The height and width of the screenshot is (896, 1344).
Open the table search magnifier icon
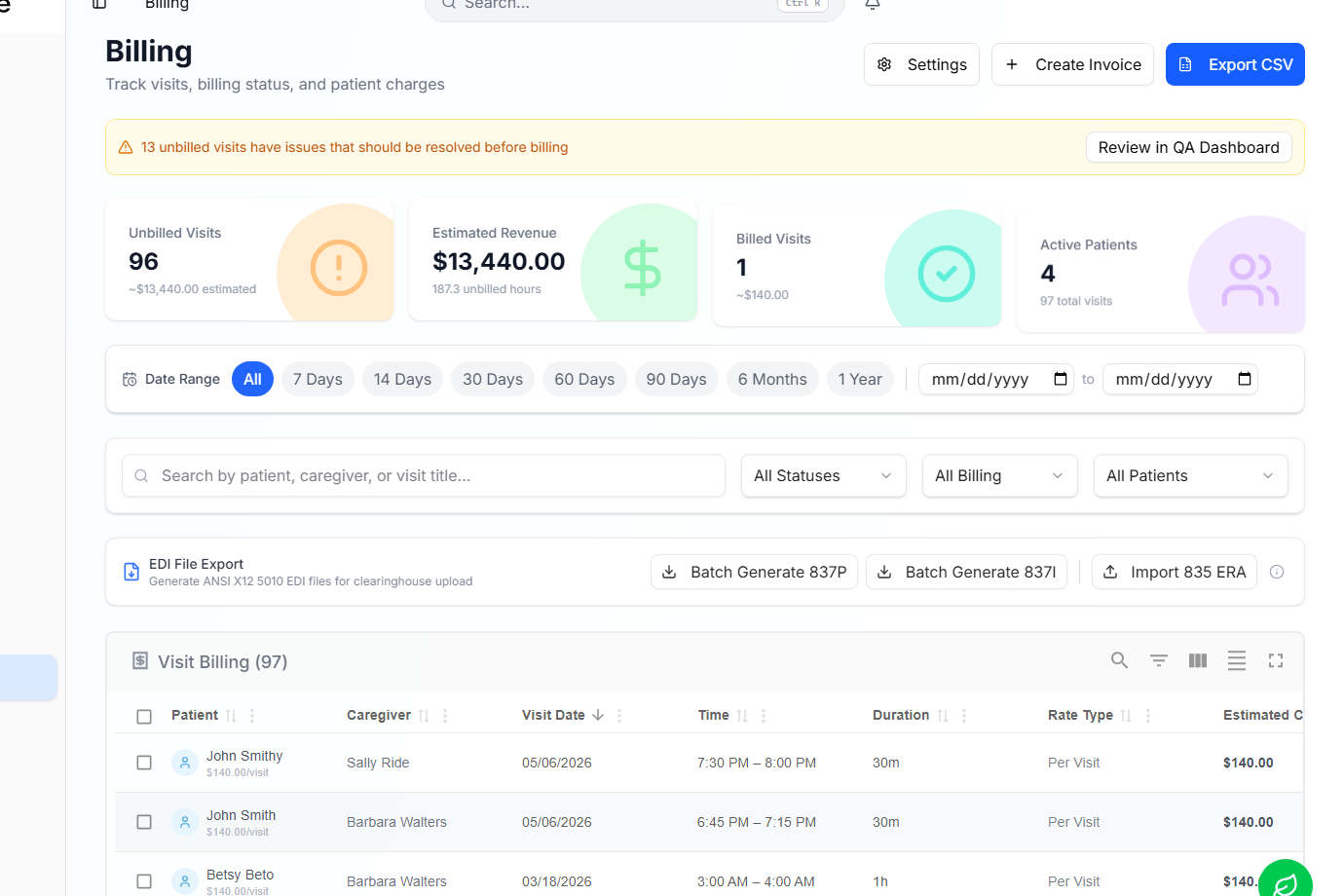(x=1120, y=660)
